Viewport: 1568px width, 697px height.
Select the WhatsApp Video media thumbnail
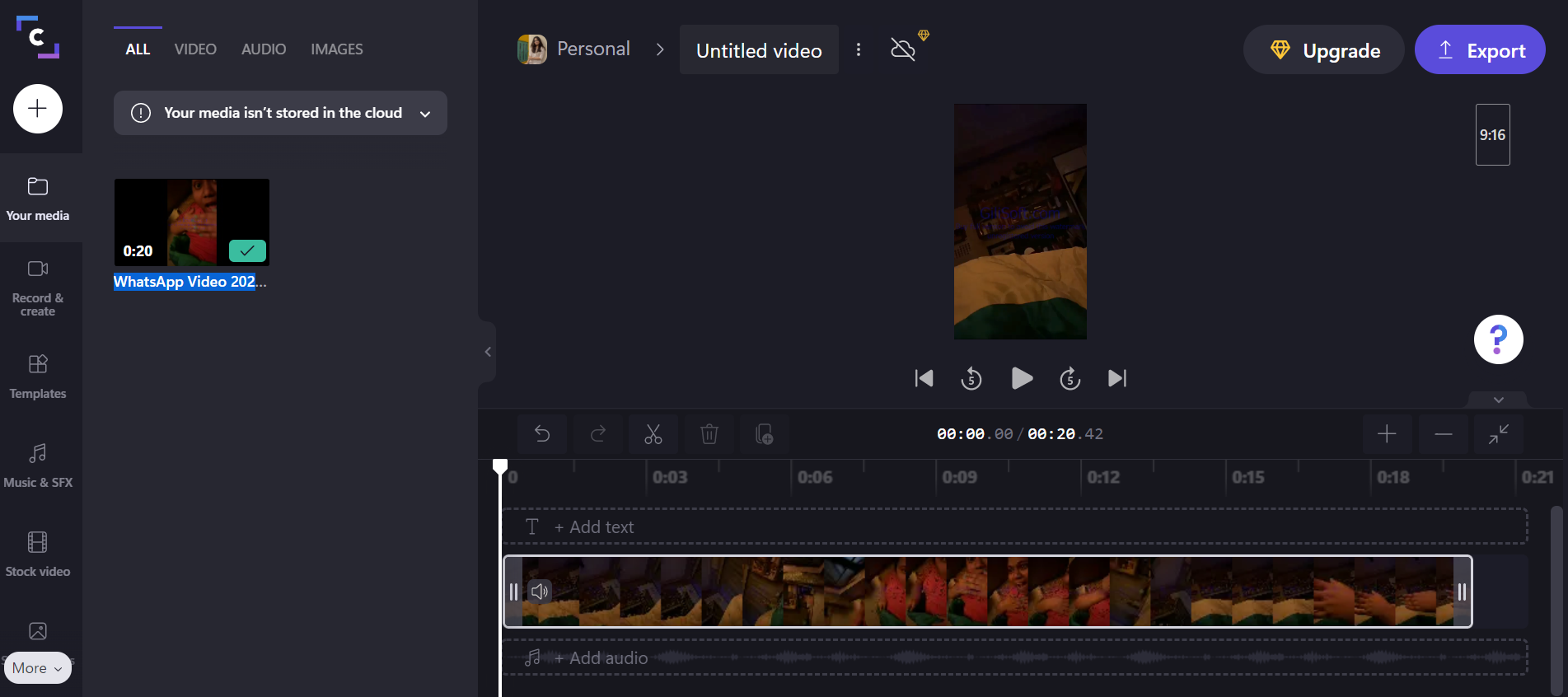[x=192, y=222]
